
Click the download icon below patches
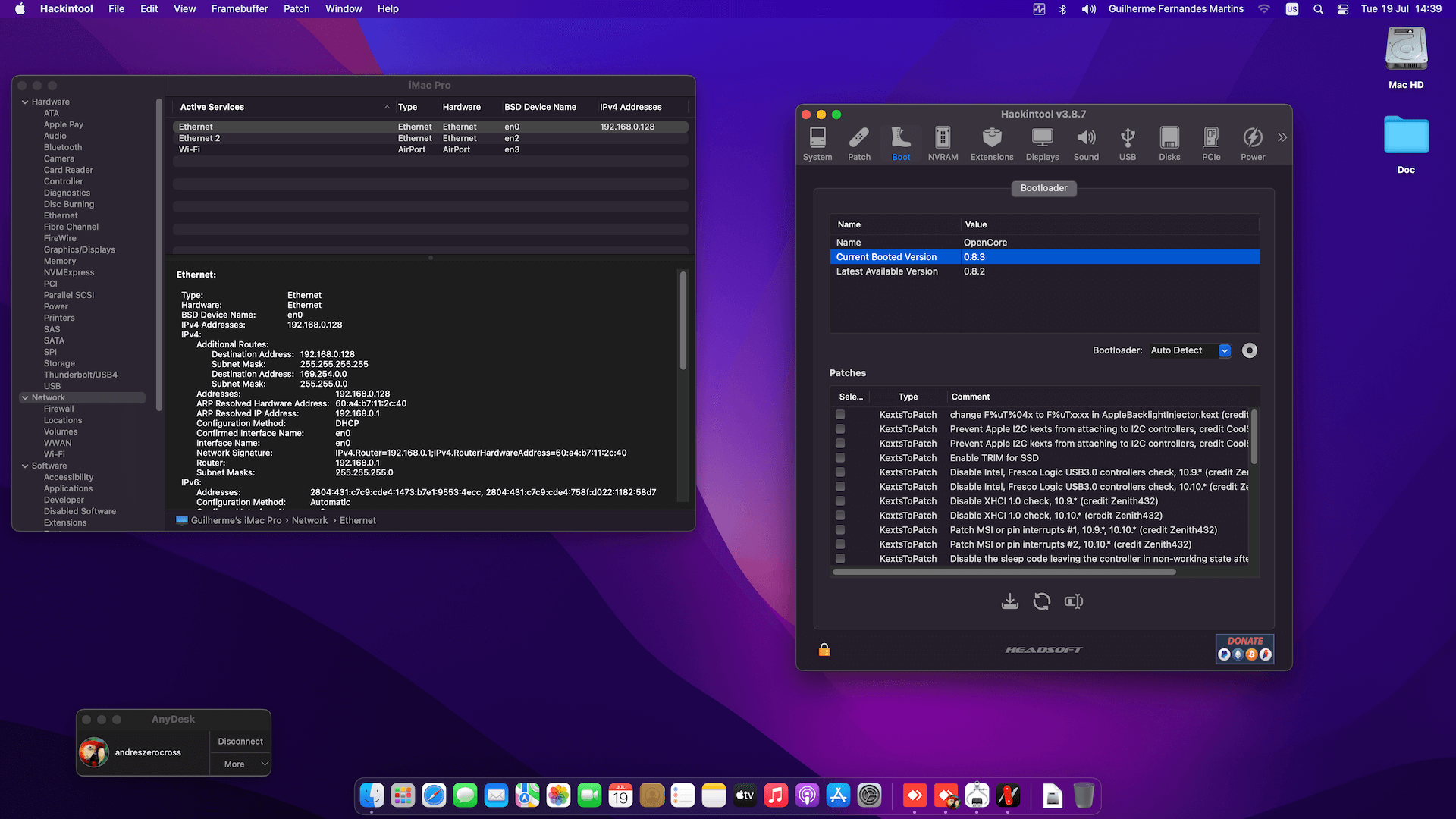[1009, 601]
